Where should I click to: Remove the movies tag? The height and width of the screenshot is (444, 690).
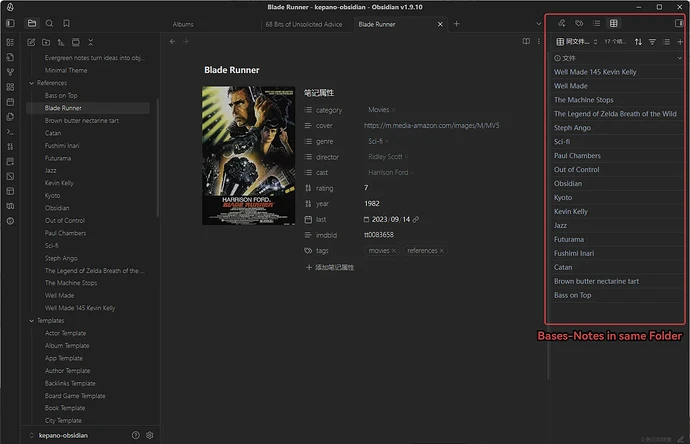tap(394, 250)
